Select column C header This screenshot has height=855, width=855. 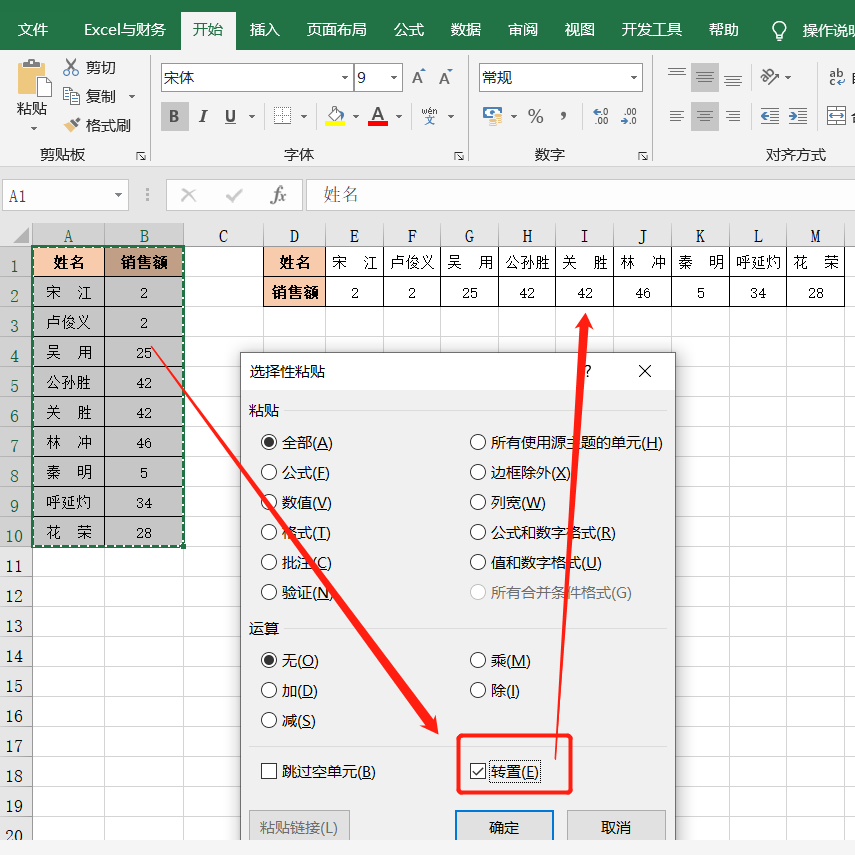tap(223, 235)
